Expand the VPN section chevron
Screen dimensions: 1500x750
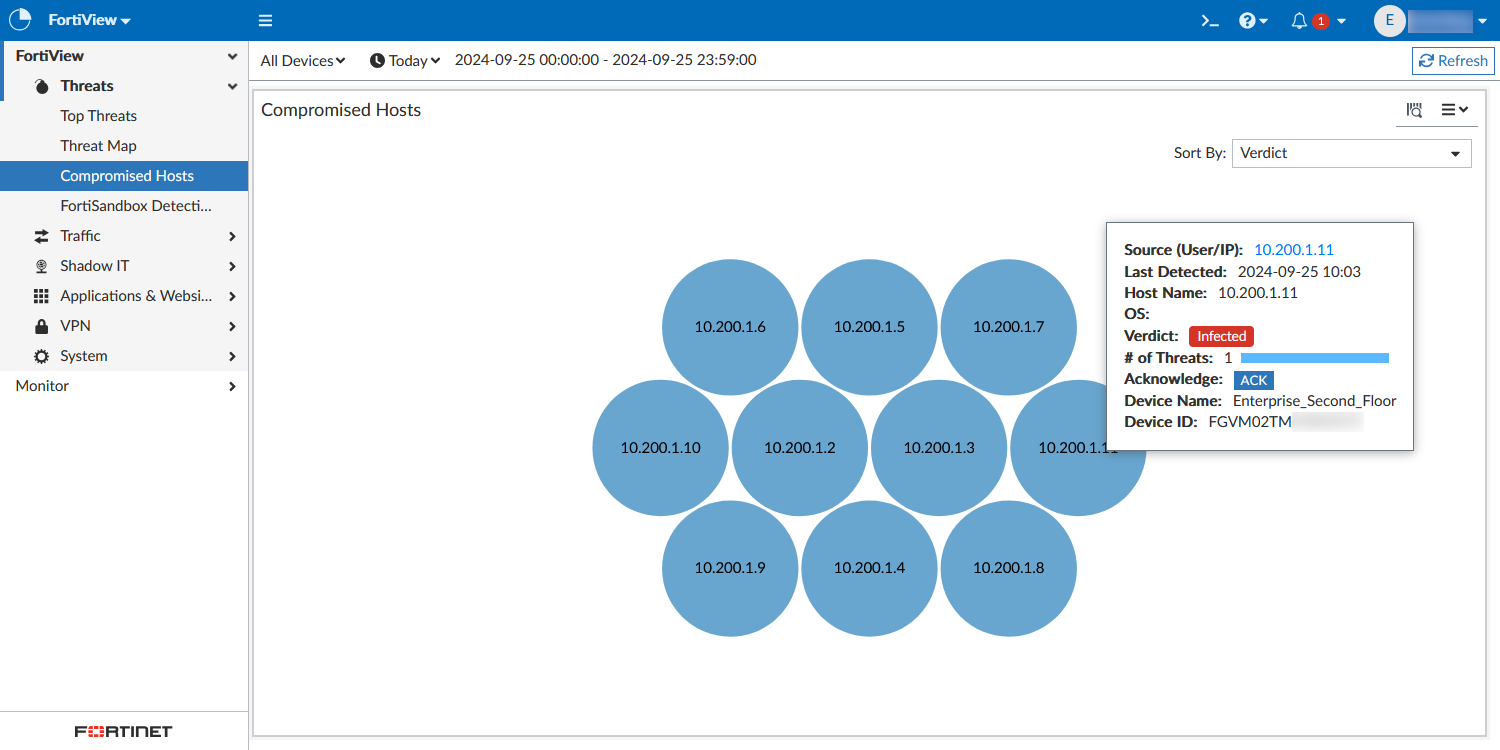(x=232, y=326)
